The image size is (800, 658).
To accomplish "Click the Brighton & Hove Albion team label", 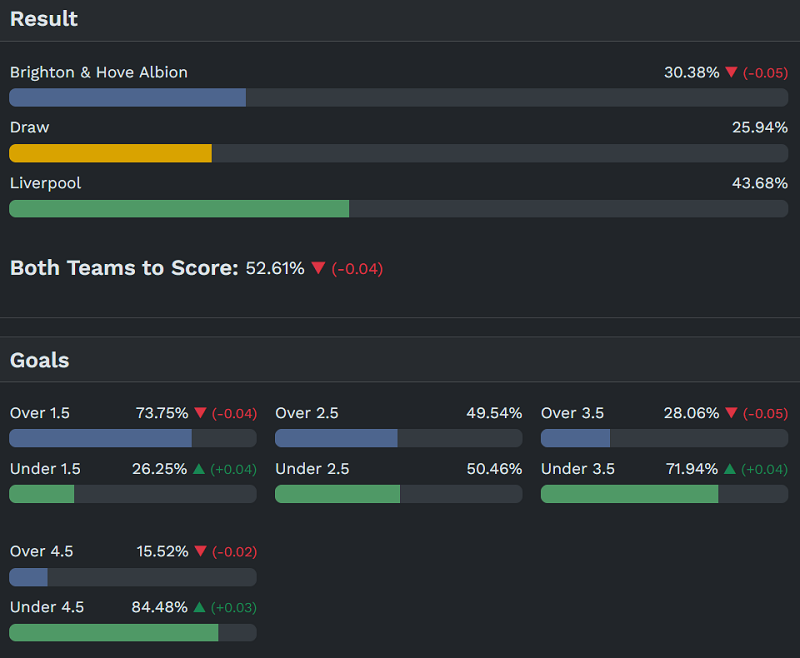I will pos(98,72).
